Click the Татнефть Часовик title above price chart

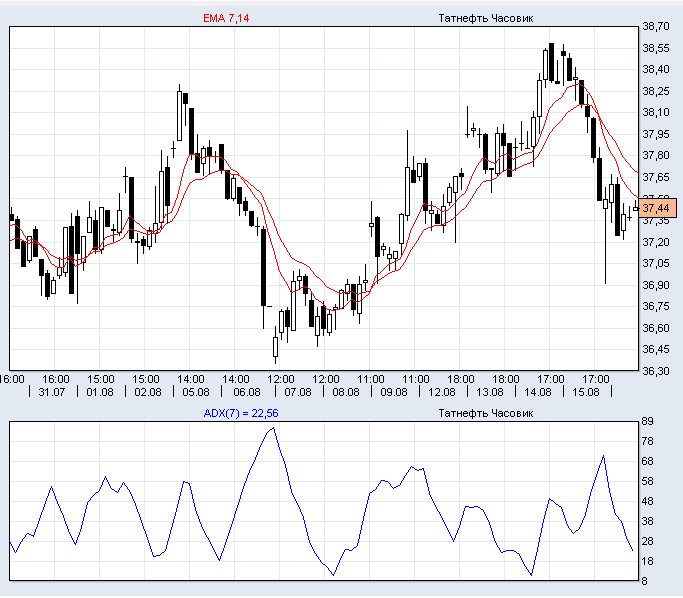click(x=486, y=18)
